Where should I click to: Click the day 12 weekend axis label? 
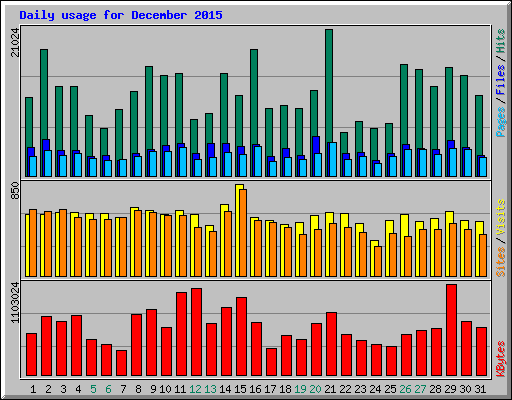196,389
